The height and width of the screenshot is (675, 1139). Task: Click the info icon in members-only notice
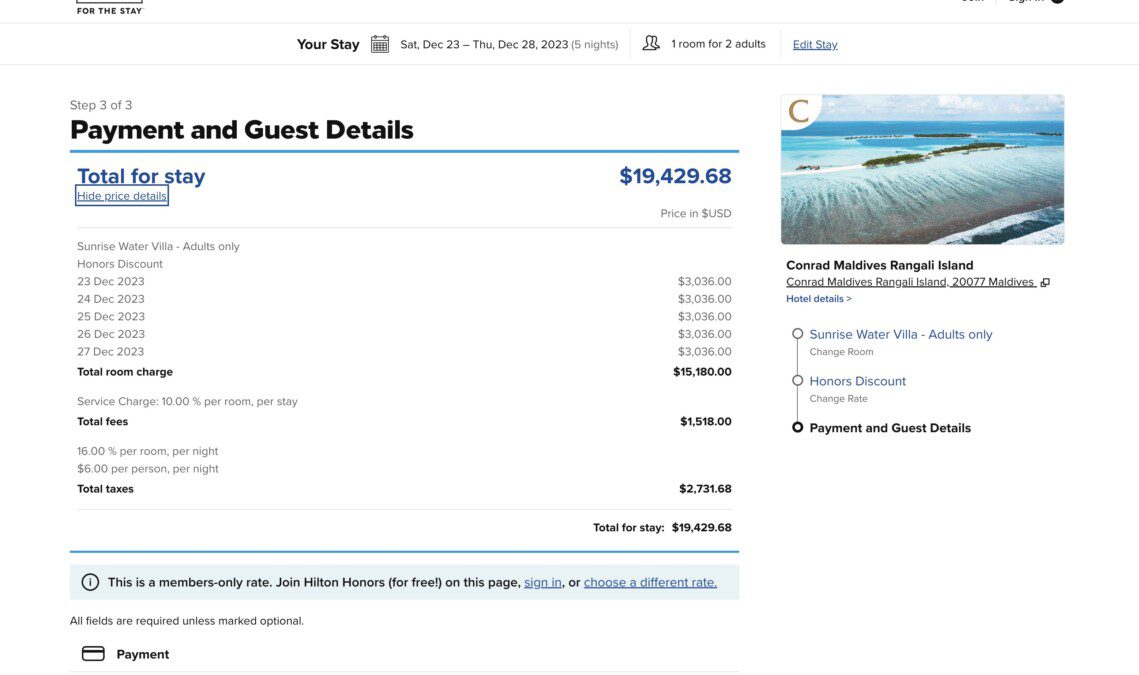(x=90, y=582)
